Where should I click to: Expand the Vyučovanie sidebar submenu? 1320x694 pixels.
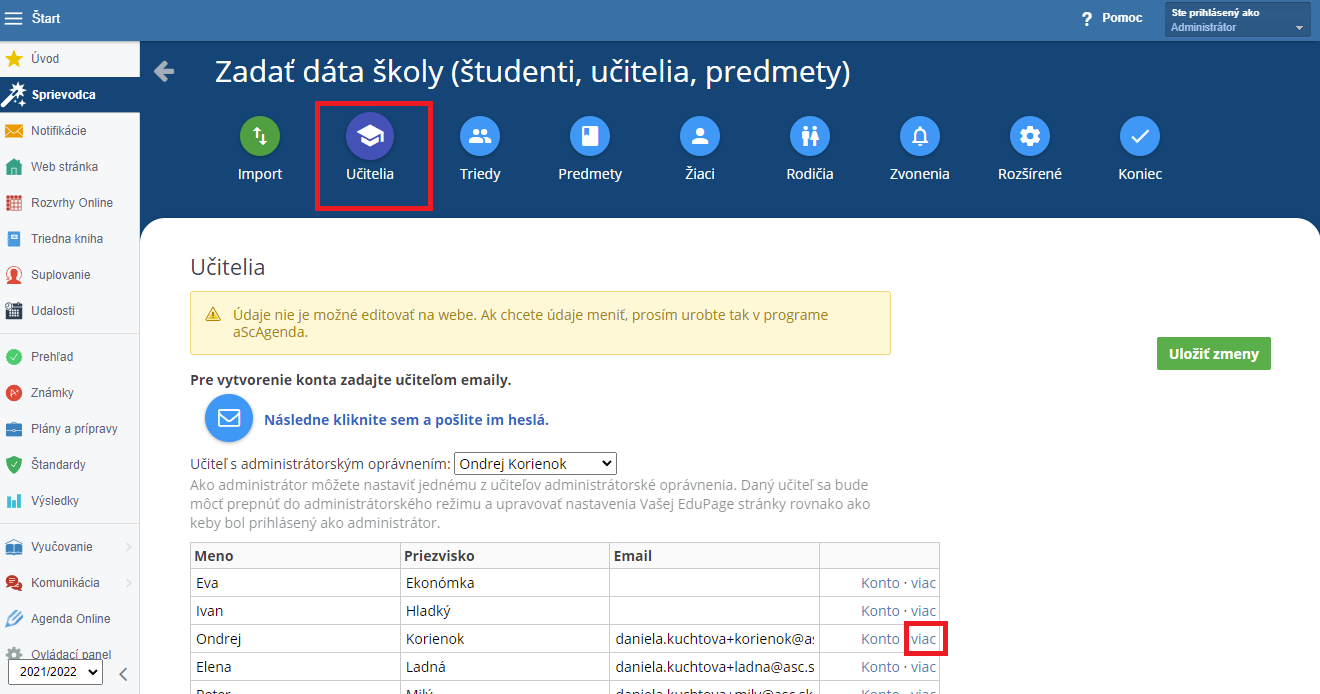129,547
